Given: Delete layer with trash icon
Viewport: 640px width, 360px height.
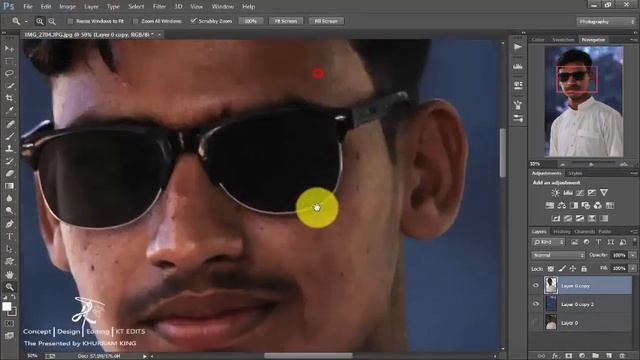Looking at the screenshot, I should point(622,356).
